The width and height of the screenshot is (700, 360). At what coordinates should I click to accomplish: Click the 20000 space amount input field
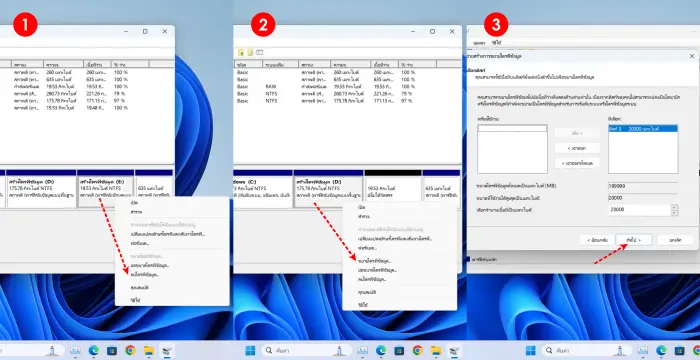(639, 209)
